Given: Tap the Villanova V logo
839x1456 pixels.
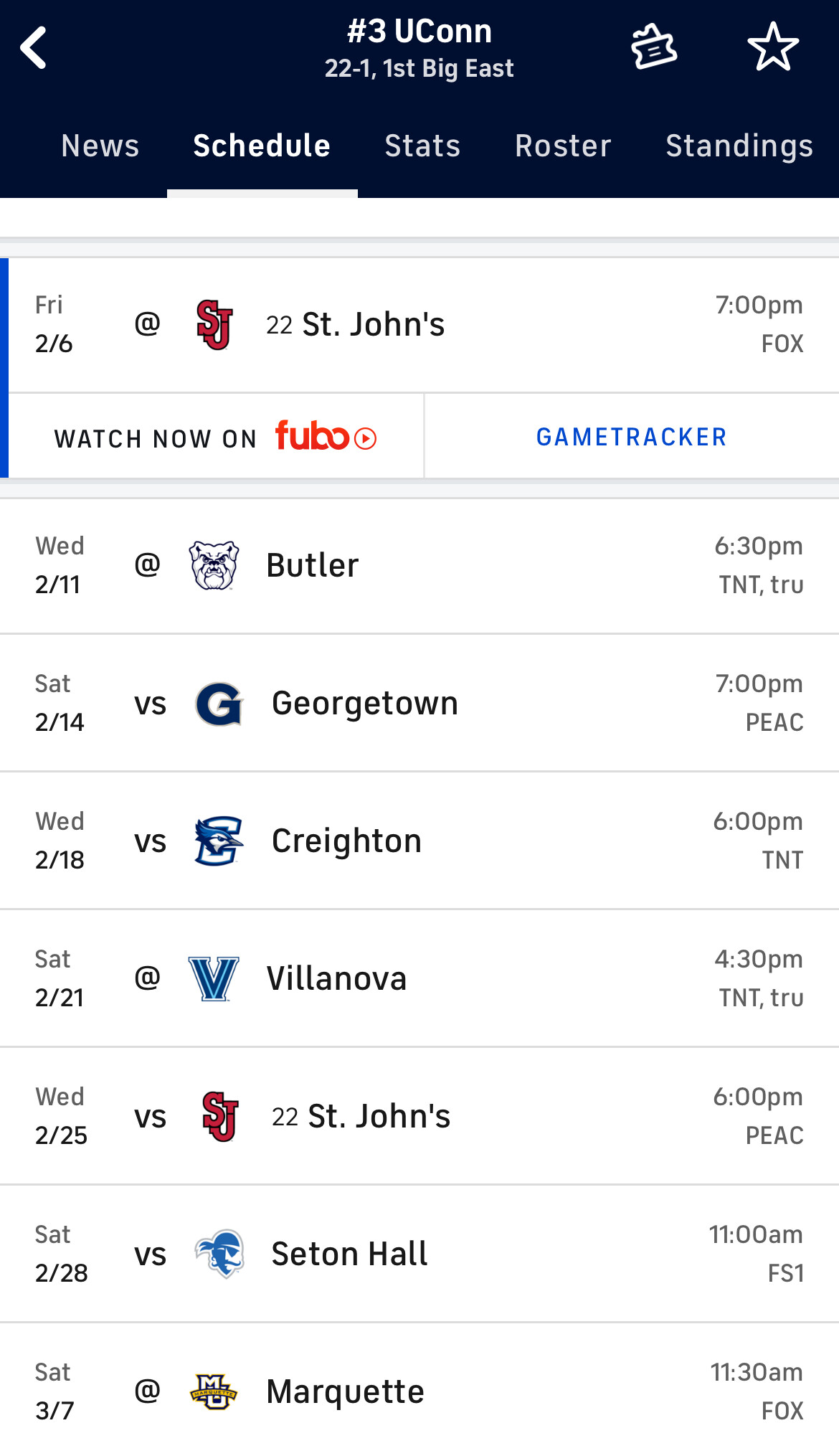Looking at the screenshot, I should click(214, 978).
